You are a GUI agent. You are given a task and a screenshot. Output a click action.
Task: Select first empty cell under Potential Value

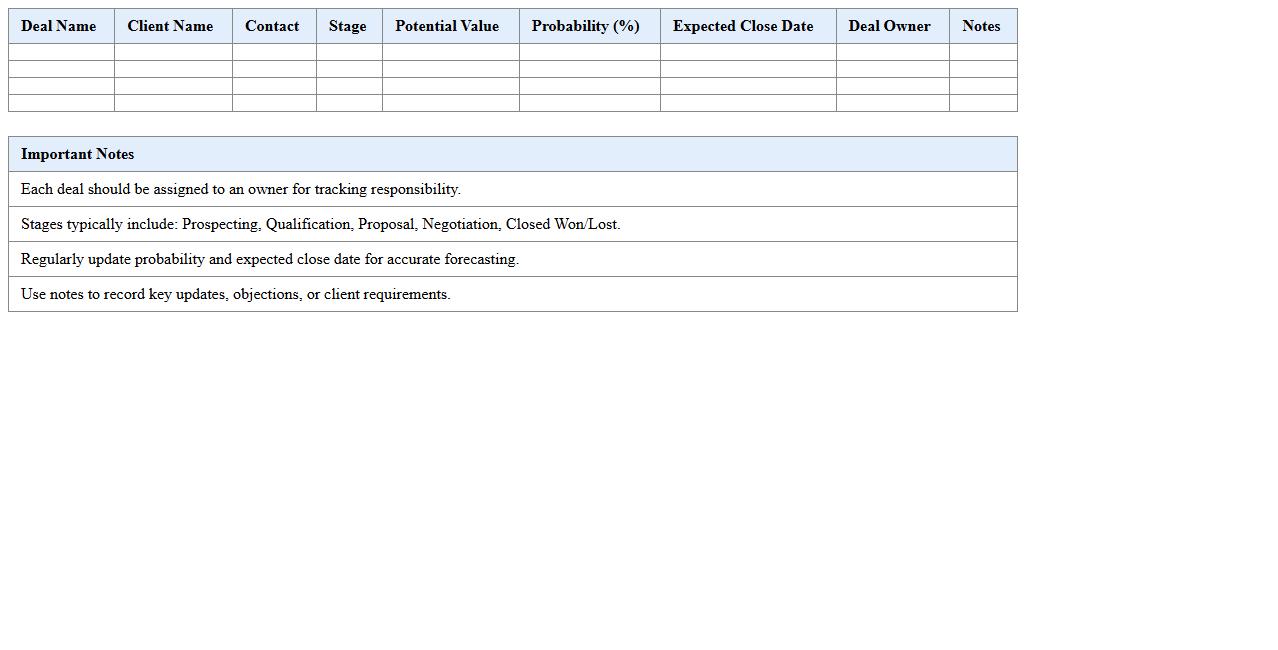450,52
